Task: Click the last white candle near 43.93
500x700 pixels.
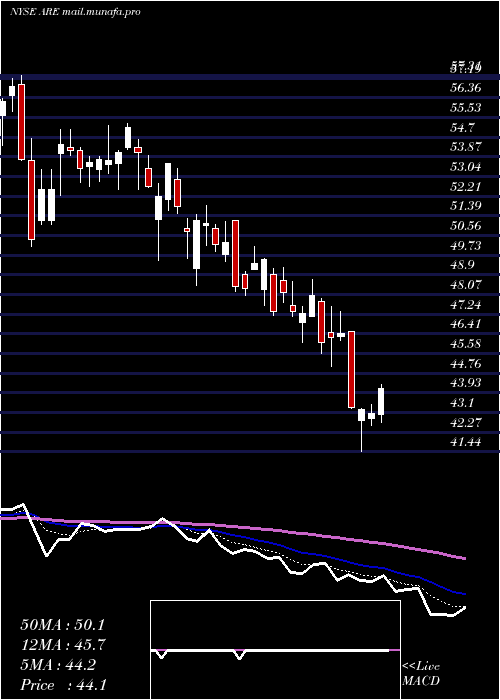Action: [381, 401]
